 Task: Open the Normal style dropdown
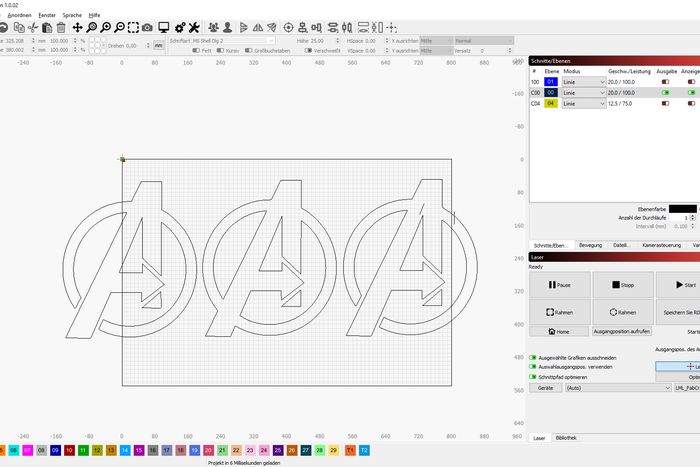click(x=484, y=41)
